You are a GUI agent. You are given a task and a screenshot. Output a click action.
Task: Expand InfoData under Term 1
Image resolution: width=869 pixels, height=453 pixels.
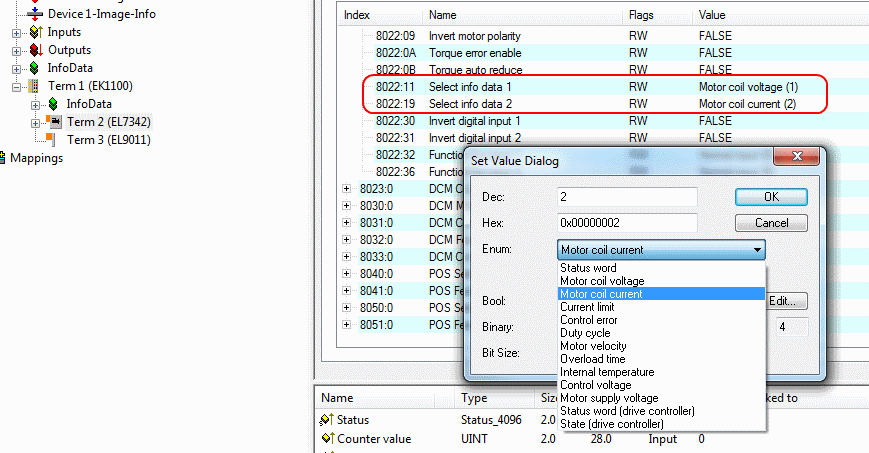coord(35,105)
